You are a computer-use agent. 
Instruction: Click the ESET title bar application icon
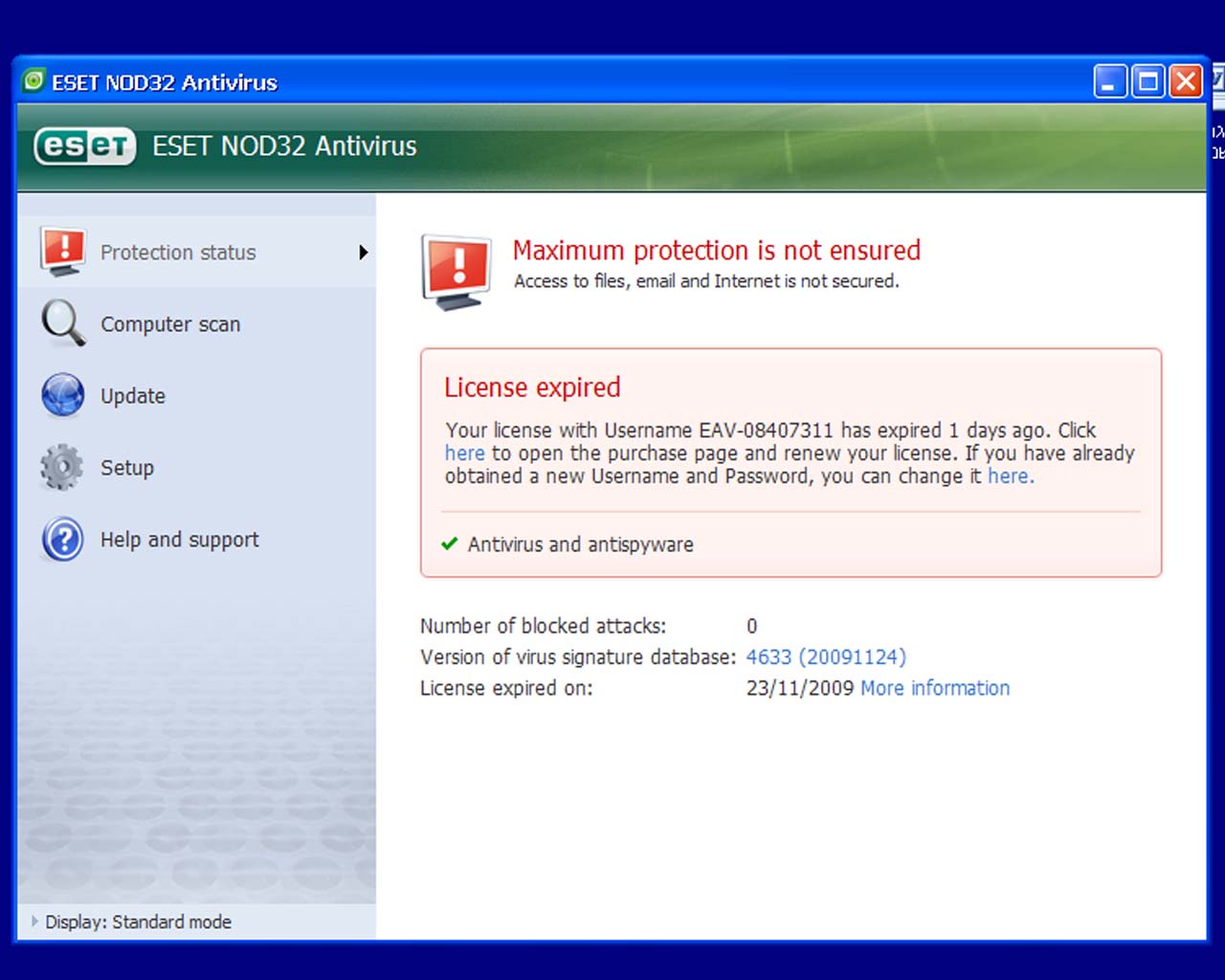(33, 81)
